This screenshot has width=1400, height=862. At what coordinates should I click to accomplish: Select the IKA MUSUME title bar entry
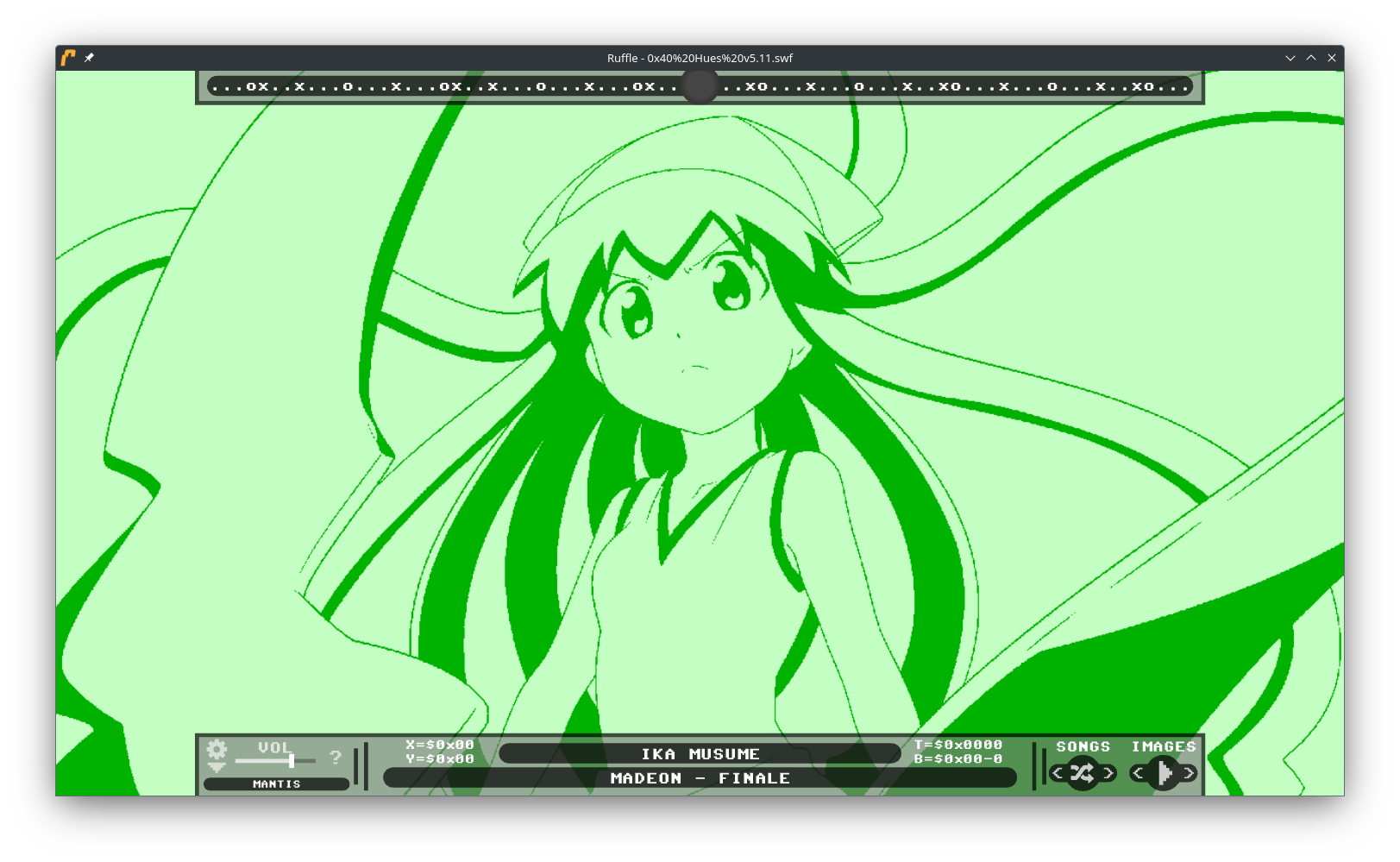click(x=700, y=752)
